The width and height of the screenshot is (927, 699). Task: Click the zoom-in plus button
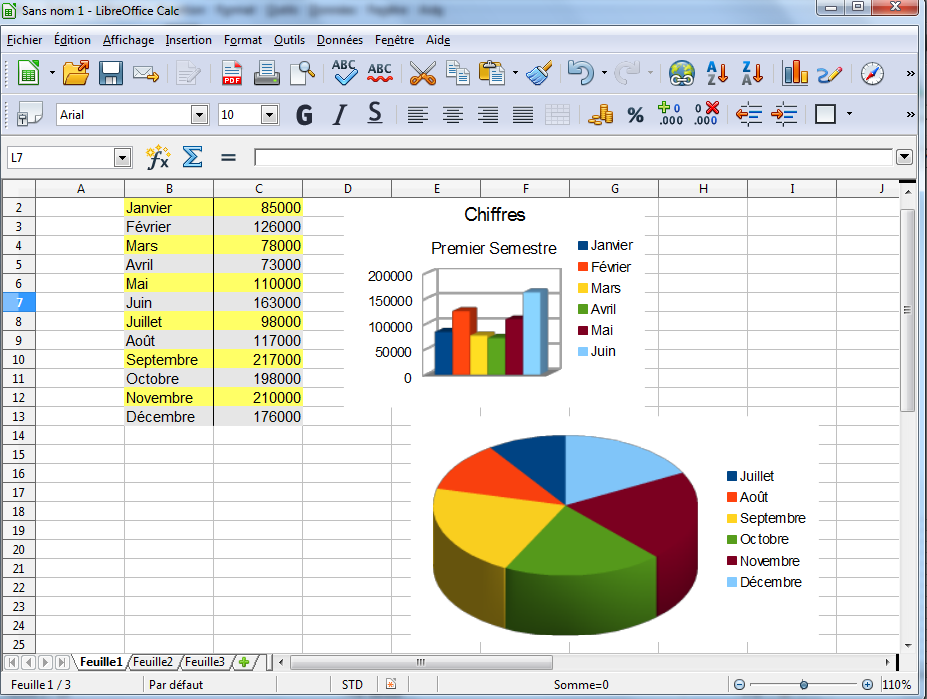pos(867,685)
